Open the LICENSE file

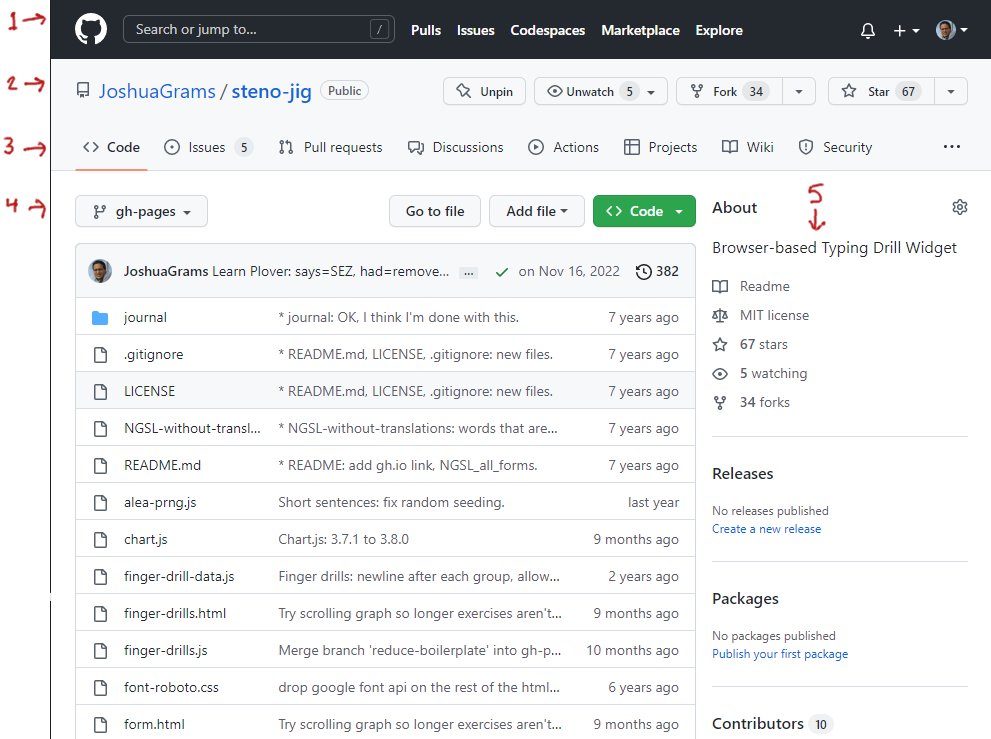click(x=150, y=391)
